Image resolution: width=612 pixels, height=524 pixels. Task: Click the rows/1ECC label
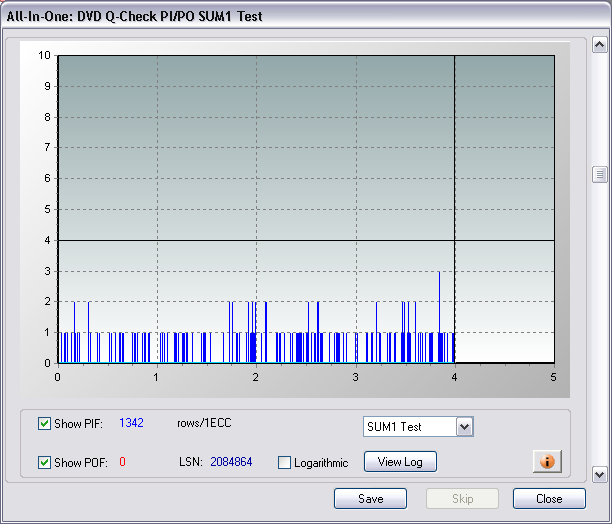[204, 423]
